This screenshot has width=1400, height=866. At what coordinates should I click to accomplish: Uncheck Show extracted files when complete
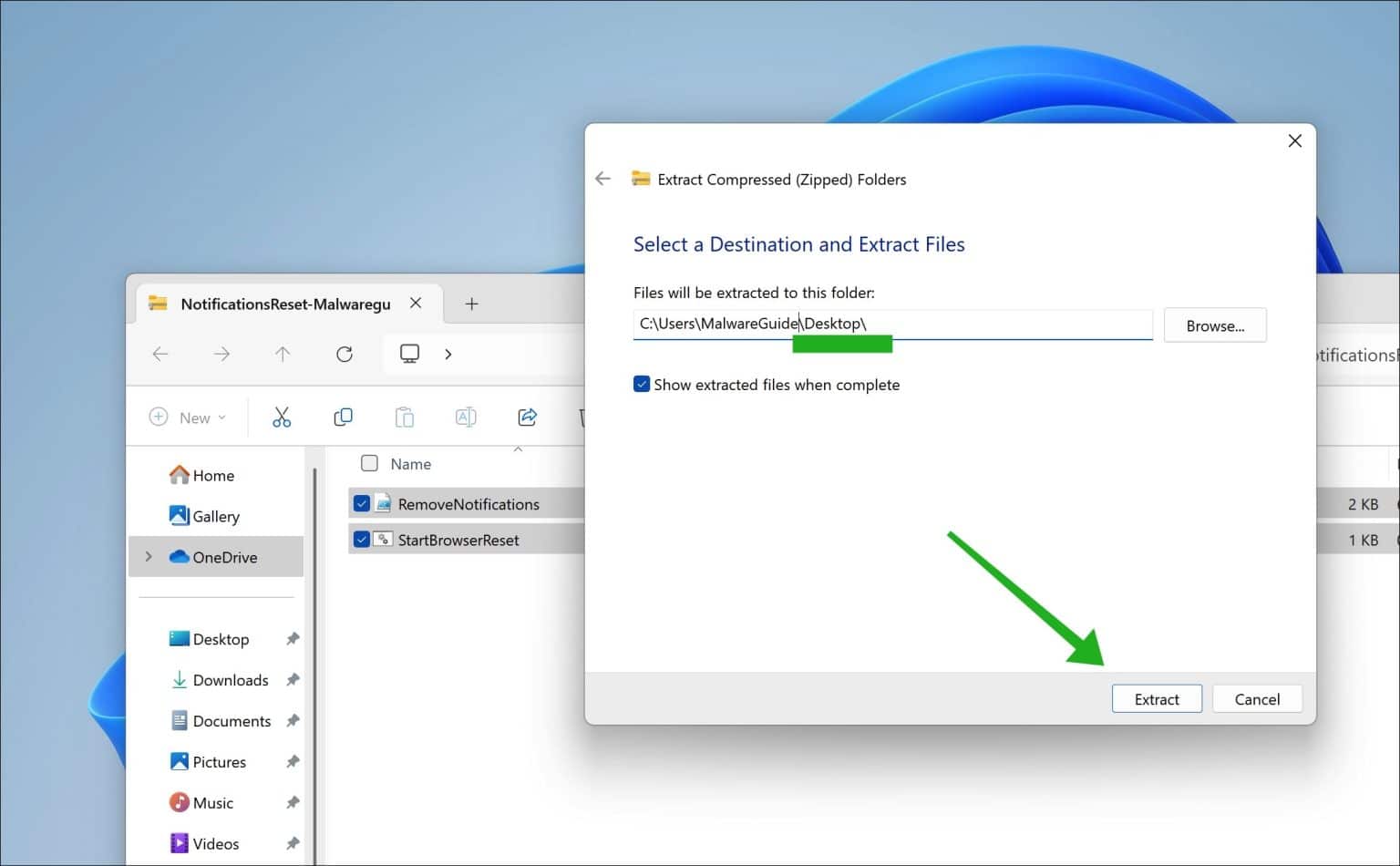click(642, 384)
